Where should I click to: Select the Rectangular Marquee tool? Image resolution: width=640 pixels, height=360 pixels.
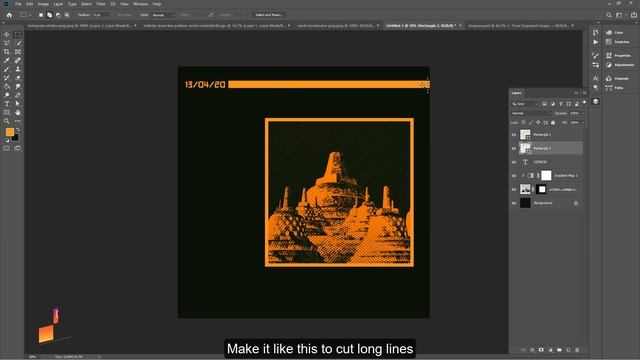pyautogui.click(x=18, y=35)
